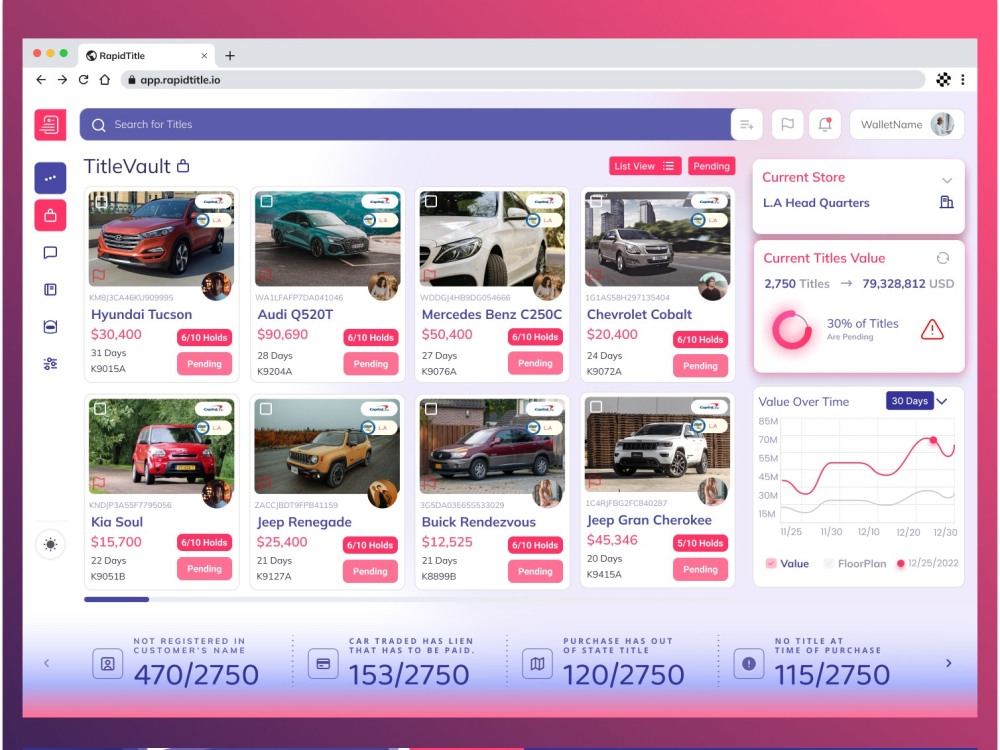Switch to List View
This screenshot has height=750, width=1000.
pyautogui.click(x=645, y=166)
